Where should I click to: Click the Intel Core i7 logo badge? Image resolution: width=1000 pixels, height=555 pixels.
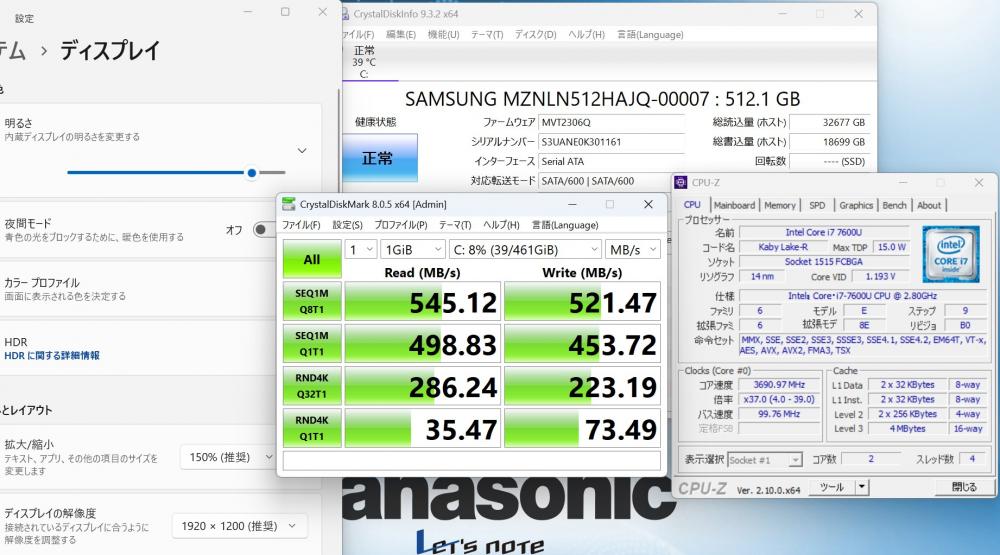950,253
